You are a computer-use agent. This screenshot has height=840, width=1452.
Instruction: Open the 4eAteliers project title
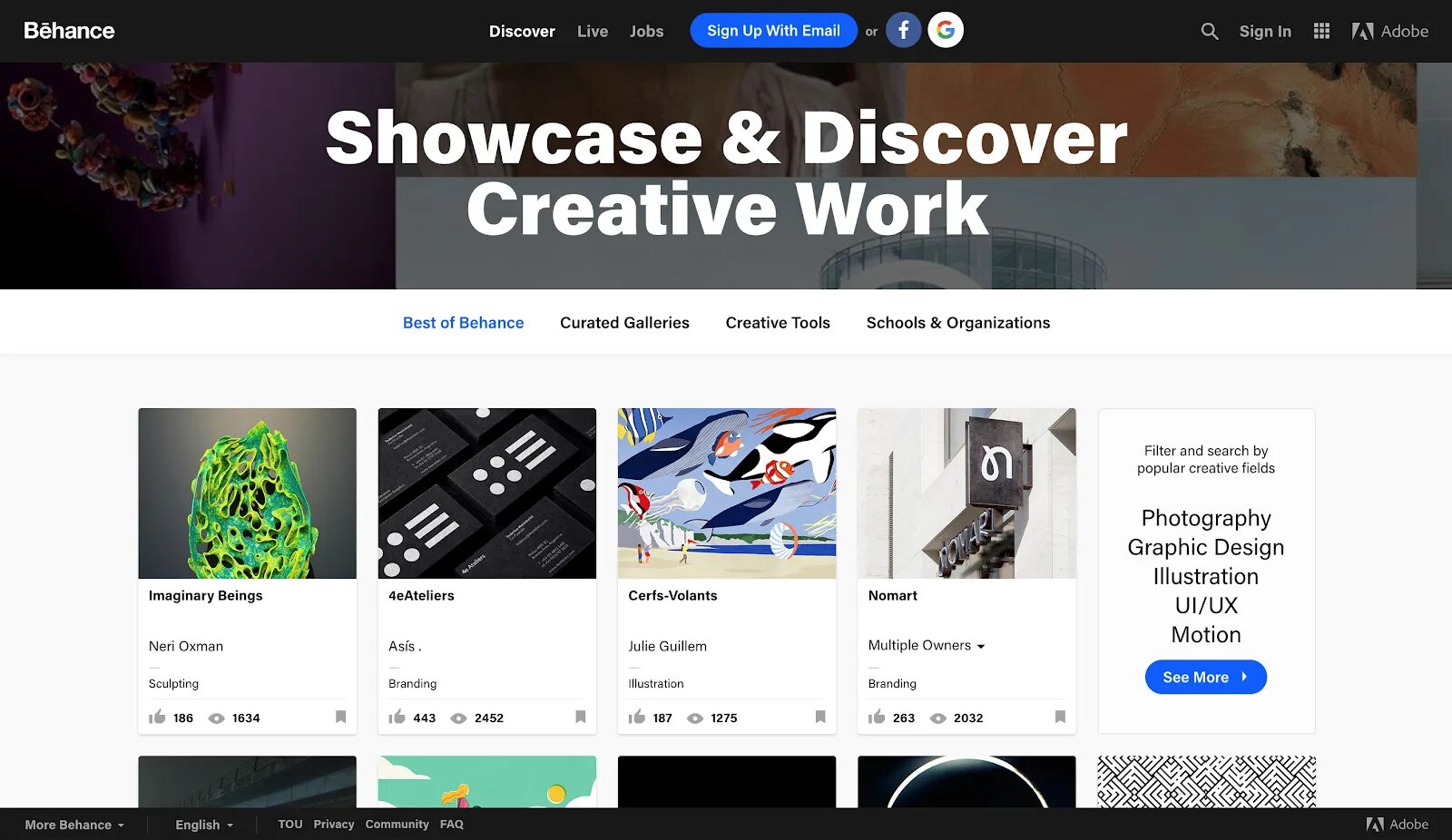point(421,595)
